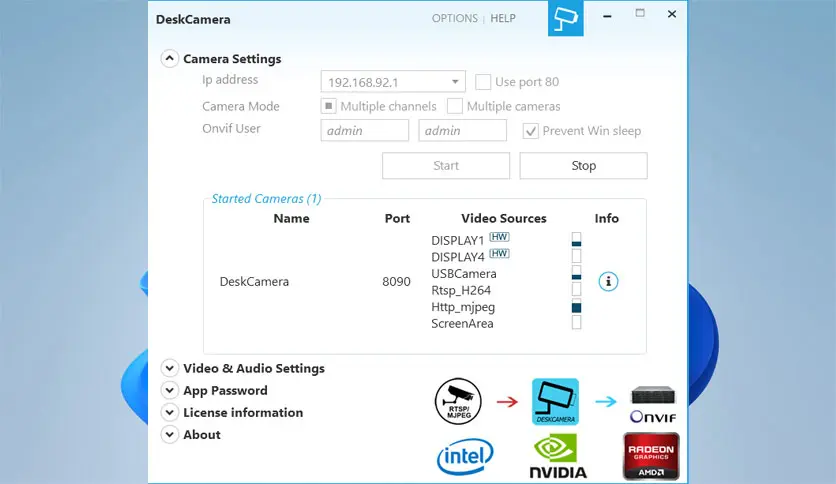836x484 pixels.
Task: Toggle the USBCamera source indicator
Action: click(576, 273)
